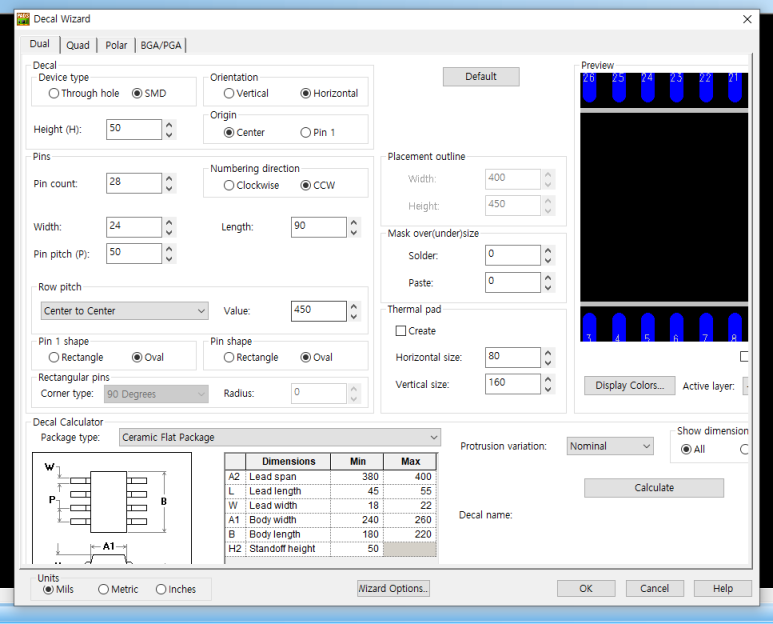Open the Center to Center row pitch dropdown
The width and height of the screenshot is (773, 624).
coord(125,311)
